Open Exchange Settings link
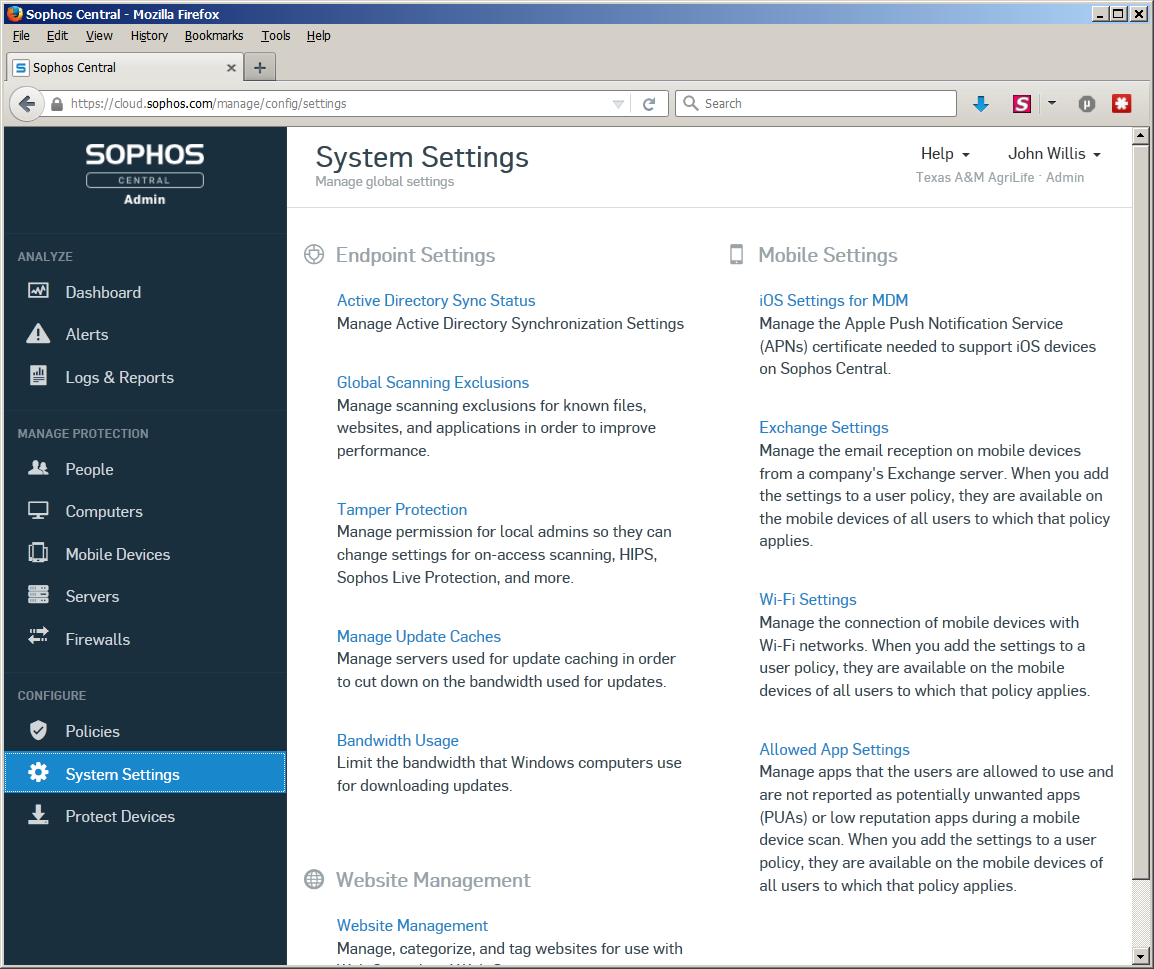1154x969 pixels. [824, 427]
